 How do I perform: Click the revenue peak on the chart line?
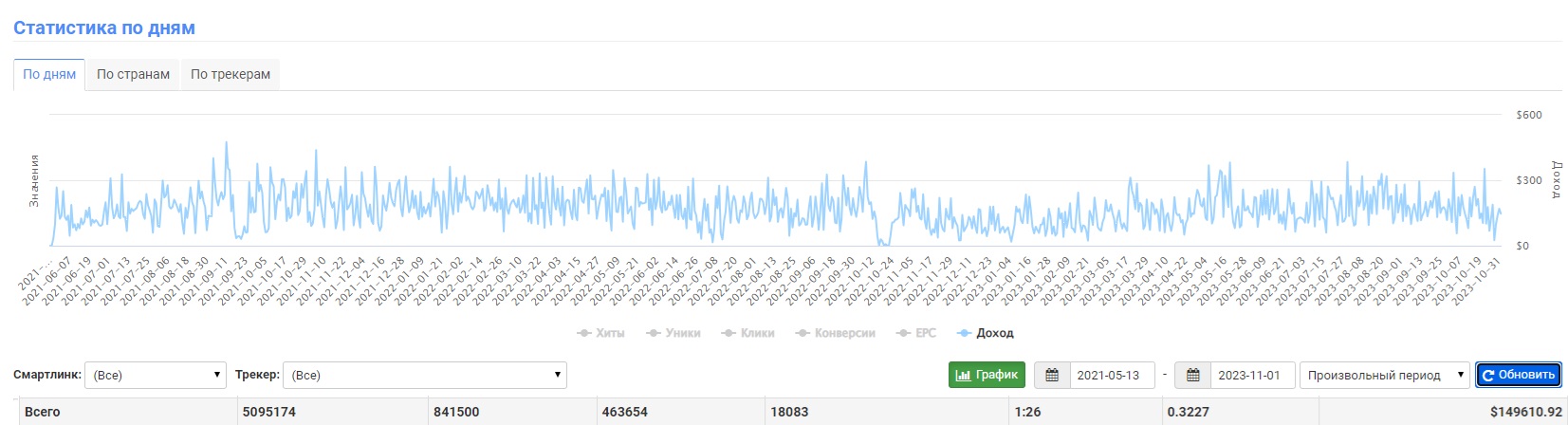[x=226, y=143]
